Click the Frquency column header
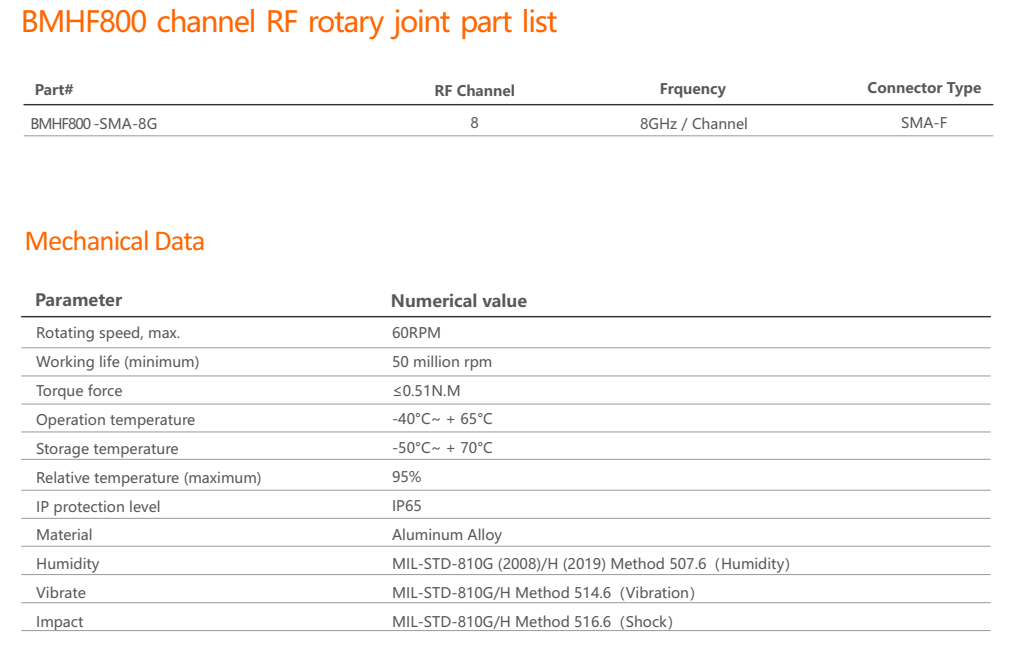The image size is (1011, 666). click(x=692, y=89)
